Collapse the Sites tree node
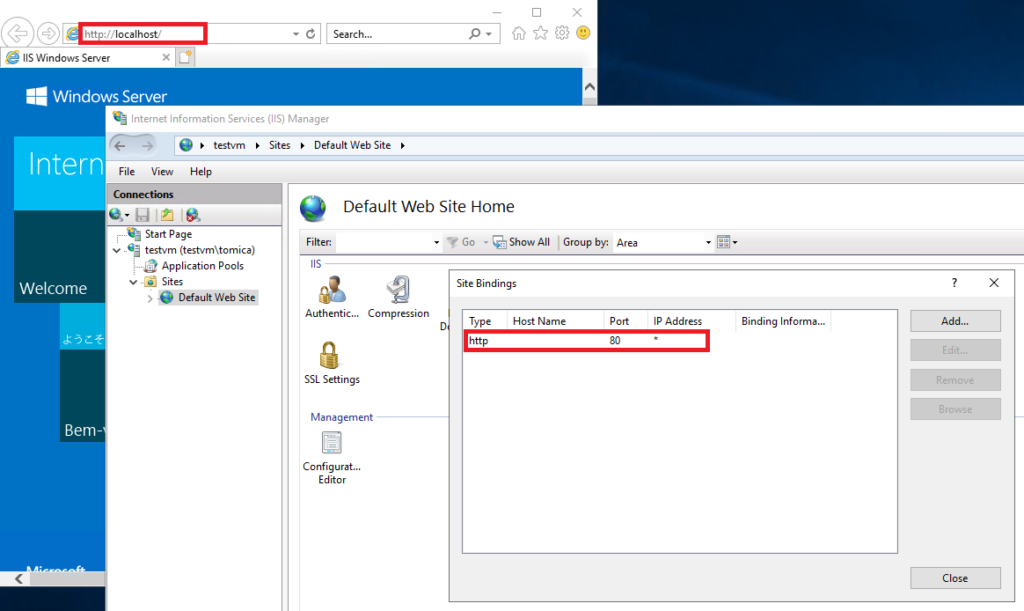The image size is (1024, 611). click(x=131, y=281)
